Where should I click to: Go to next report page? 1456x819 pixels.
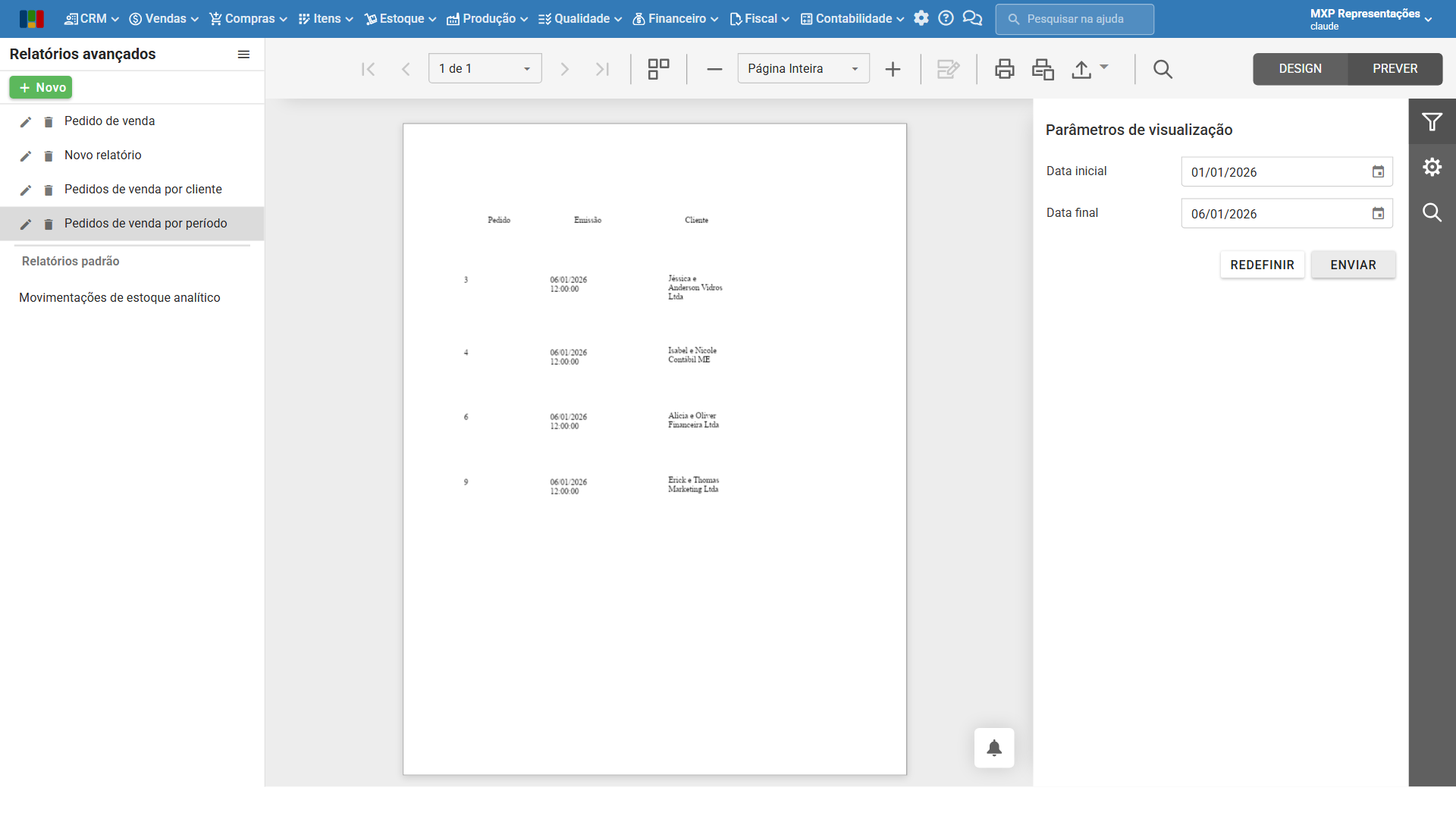pyautogui.click(x=564, y=69)
